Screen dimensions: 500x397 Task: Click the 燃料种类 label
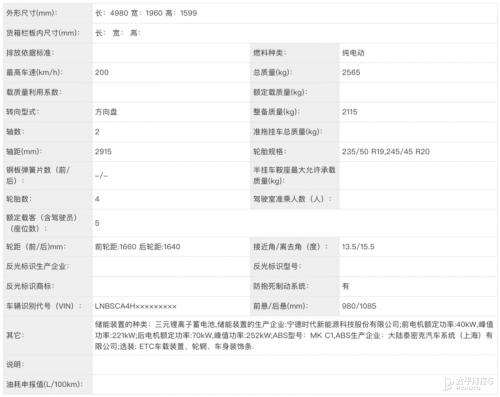(x=270, y=53)
